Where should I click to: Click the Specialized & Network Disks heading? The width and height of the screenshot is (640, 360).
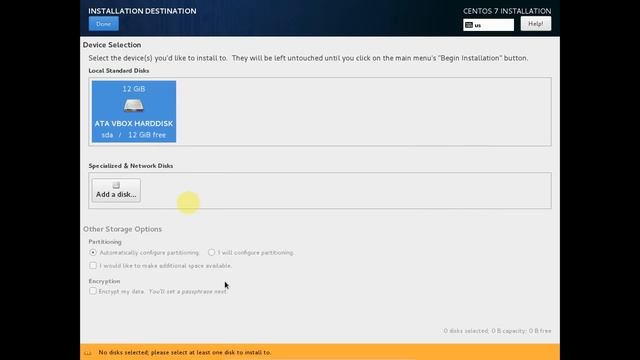[131, 166]
